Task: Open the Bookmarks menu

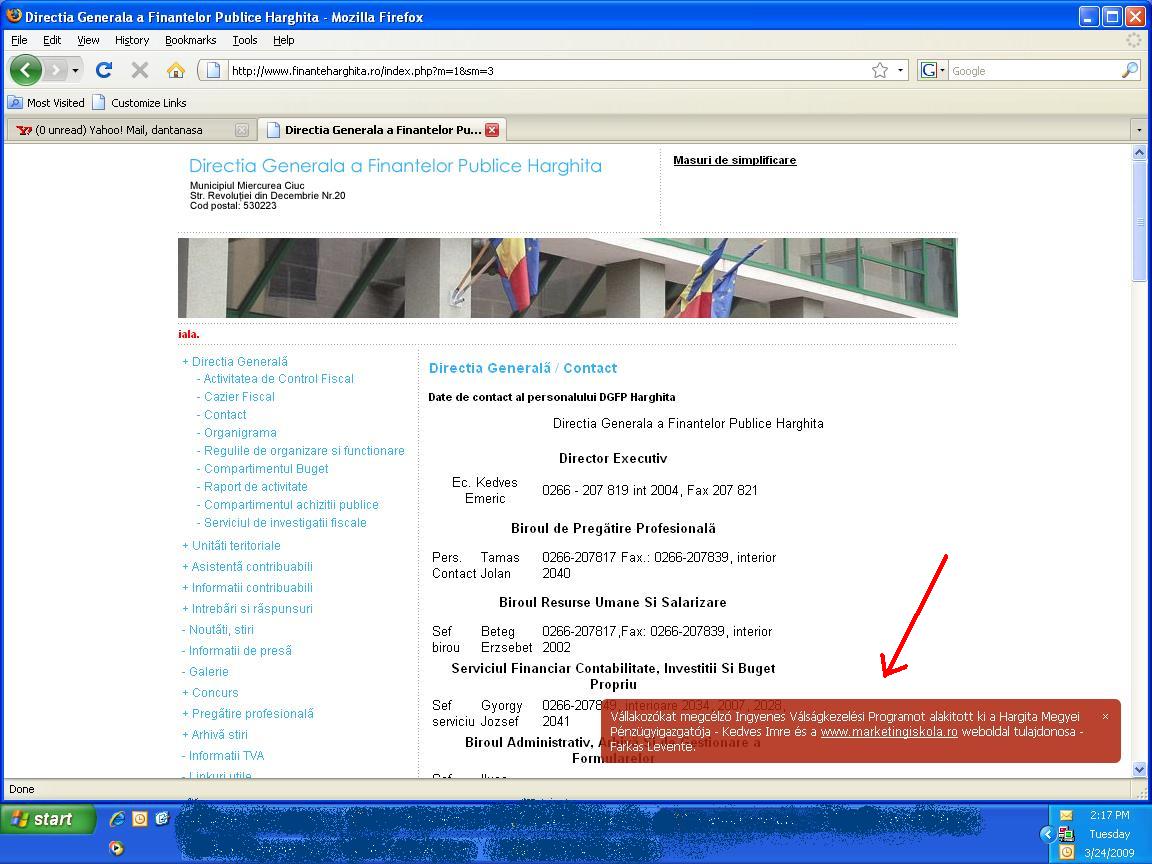Action: (190, 40)
